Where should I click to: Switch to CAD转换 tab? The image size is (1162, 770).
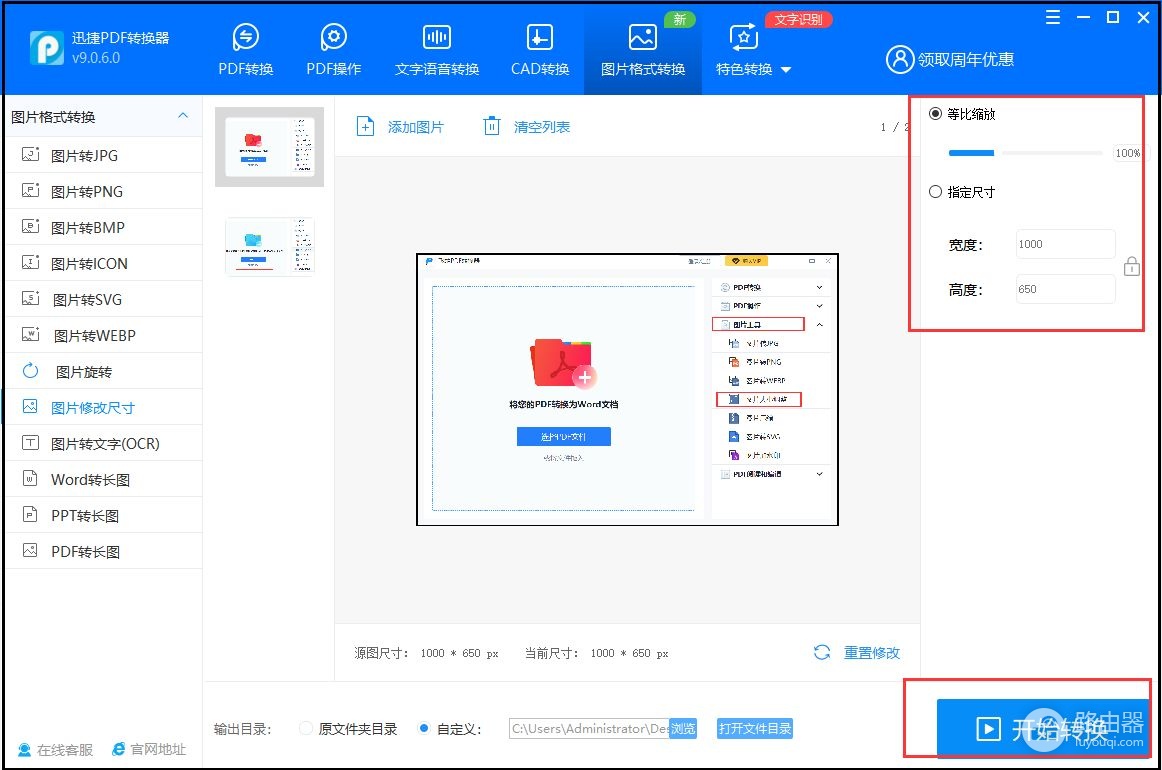(x=540, y=50)
